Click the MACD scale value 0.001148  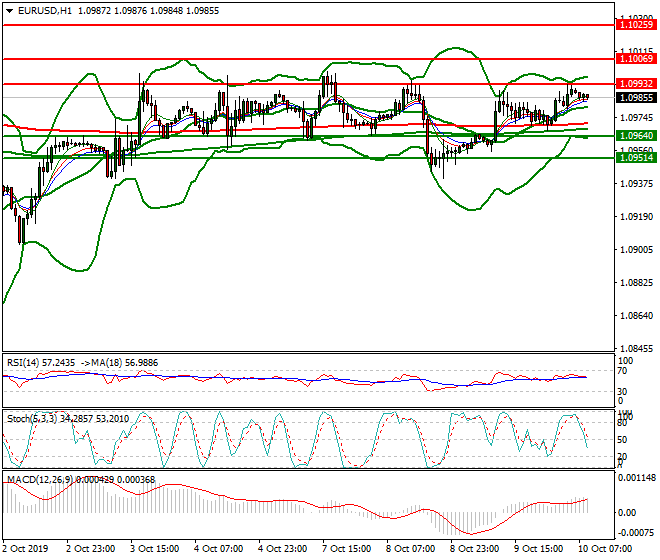(636, 478)
